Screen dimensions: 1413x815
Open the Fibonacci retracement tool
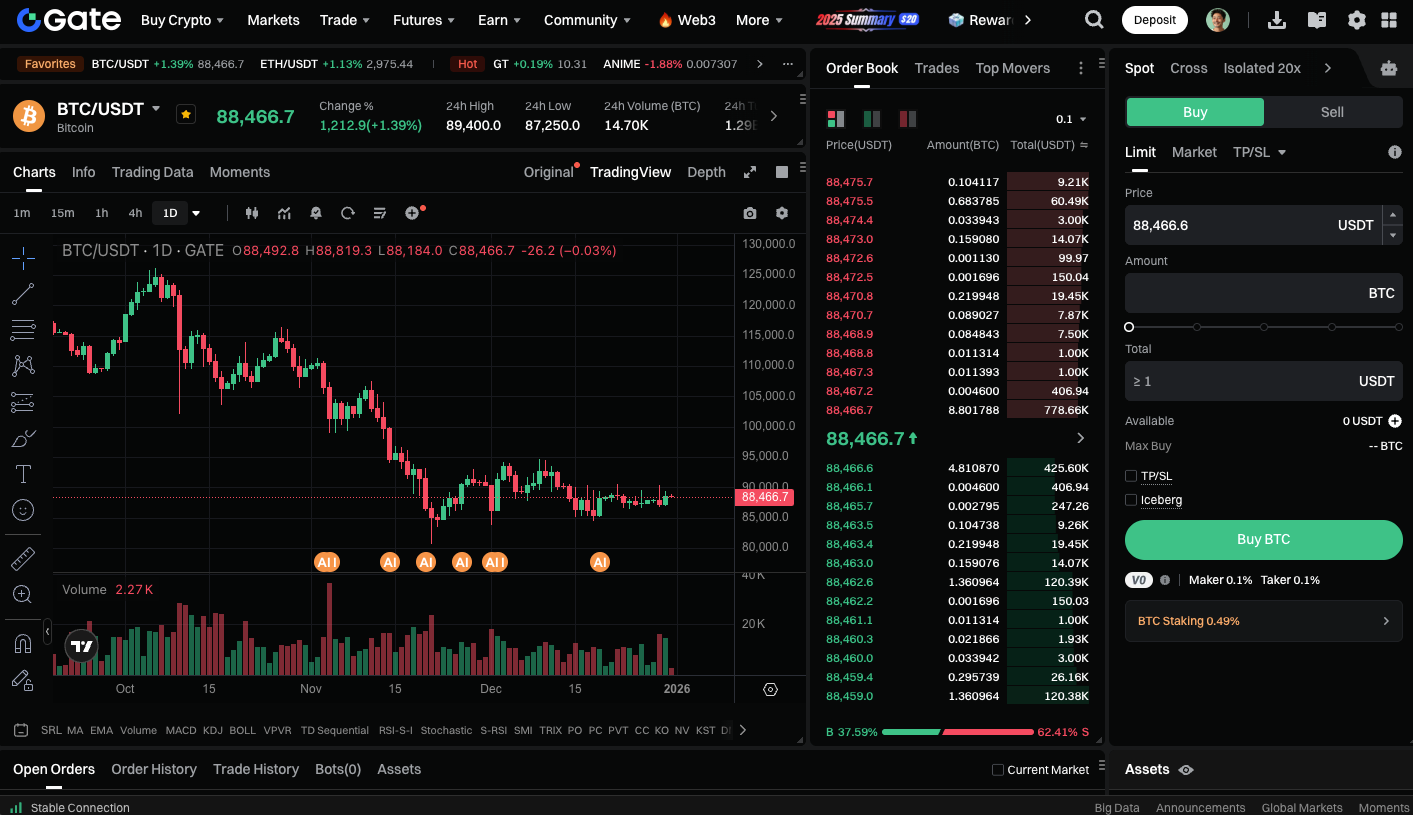coord(23,330)
